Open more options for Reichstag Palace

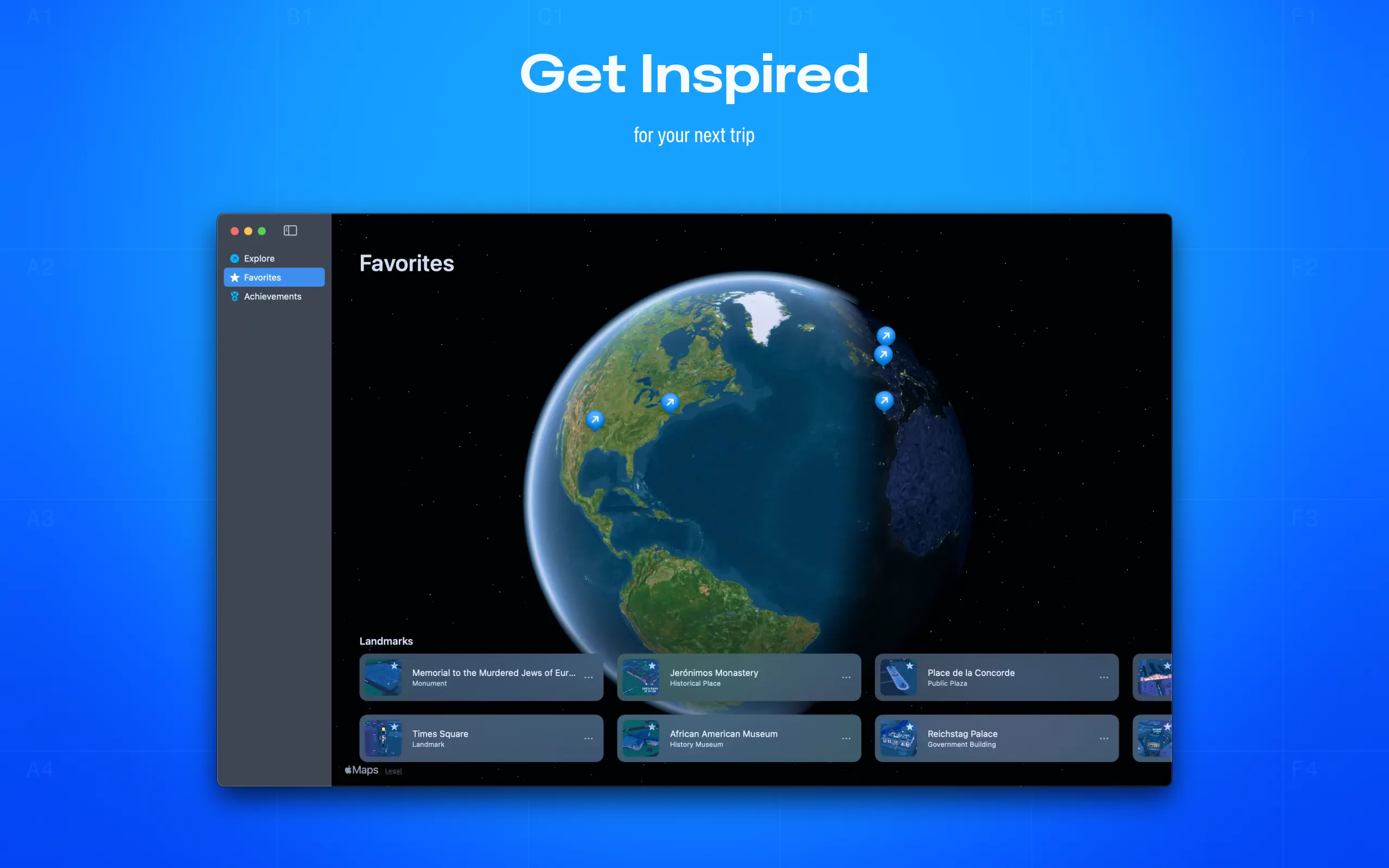1103,738
